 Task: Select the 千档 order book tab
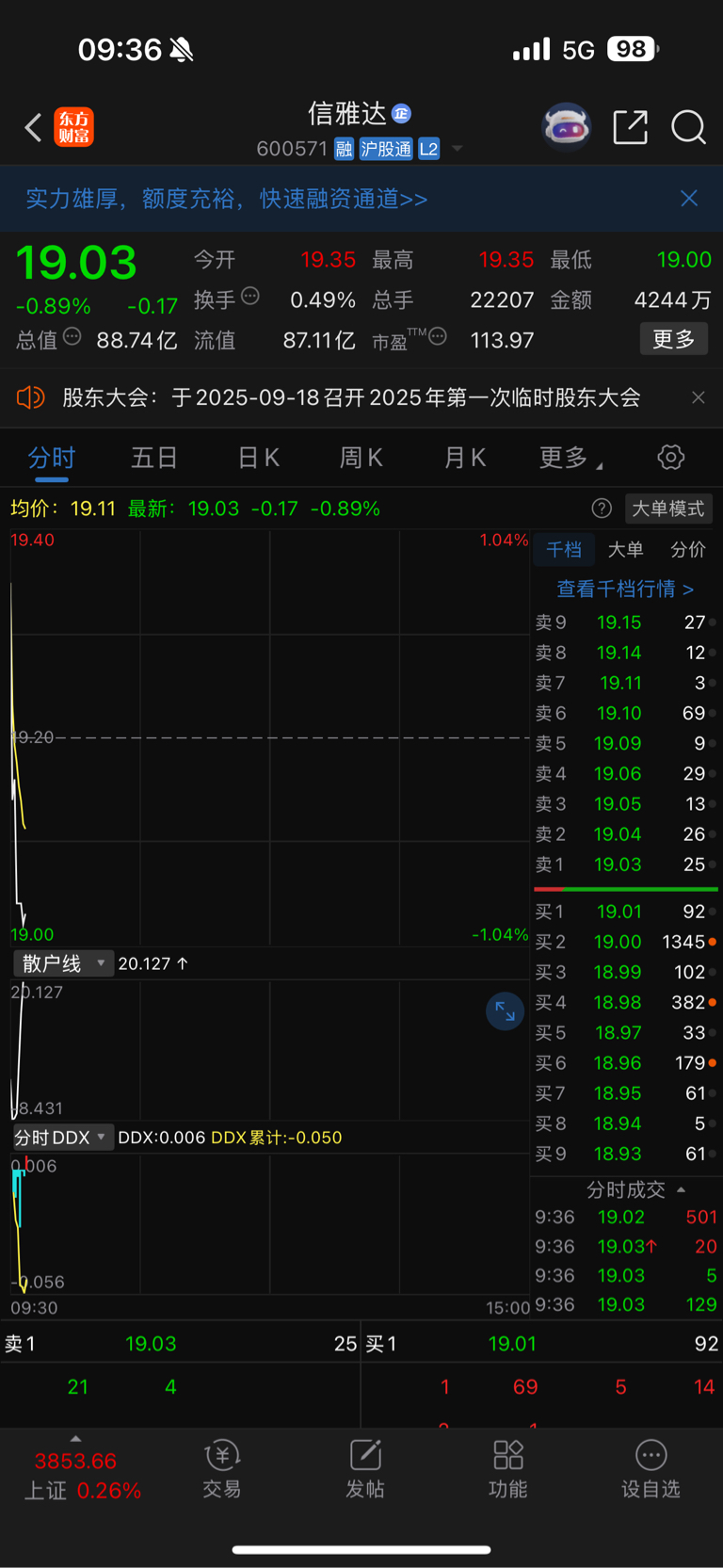click(x=564, y=550)
